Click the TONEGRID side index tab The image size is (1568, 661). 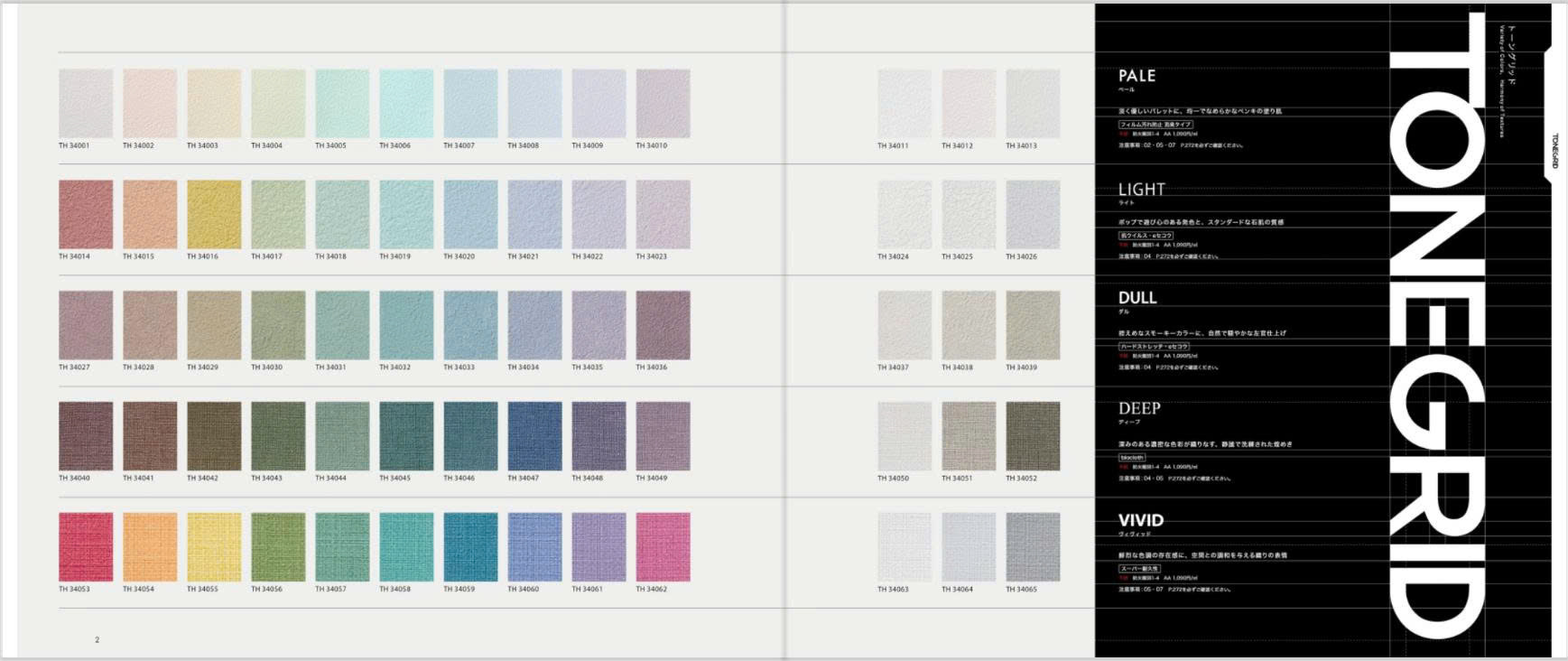pyautogui.click(x=1554, y=151)
